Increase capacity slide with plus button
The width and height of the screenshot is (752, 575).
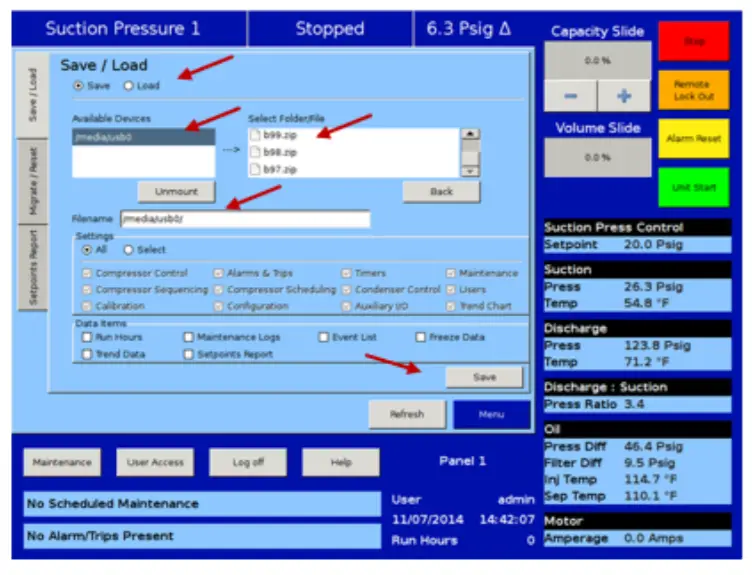(x=624, y=96)
